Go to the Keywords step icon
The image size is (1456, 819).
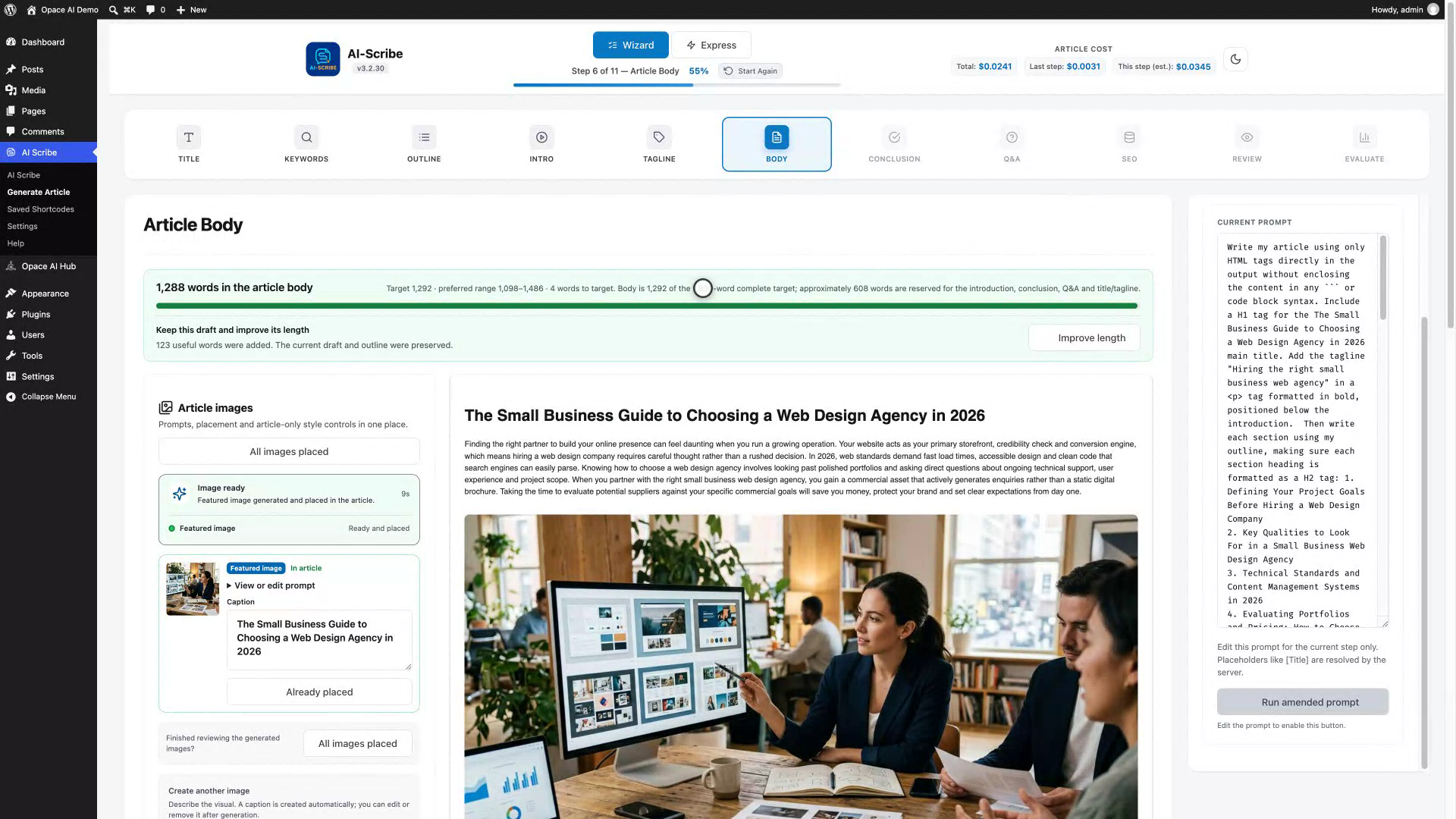tap(306, 137)
